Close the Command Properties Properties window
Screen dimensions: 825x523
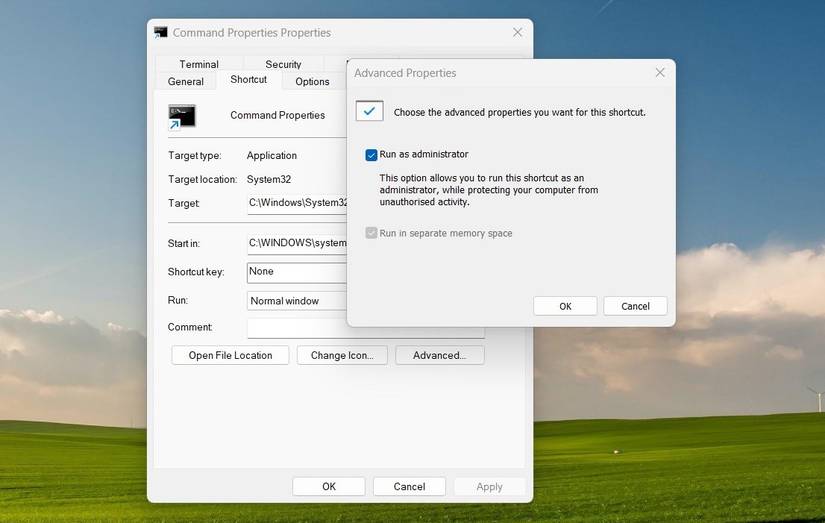(517, 32)
